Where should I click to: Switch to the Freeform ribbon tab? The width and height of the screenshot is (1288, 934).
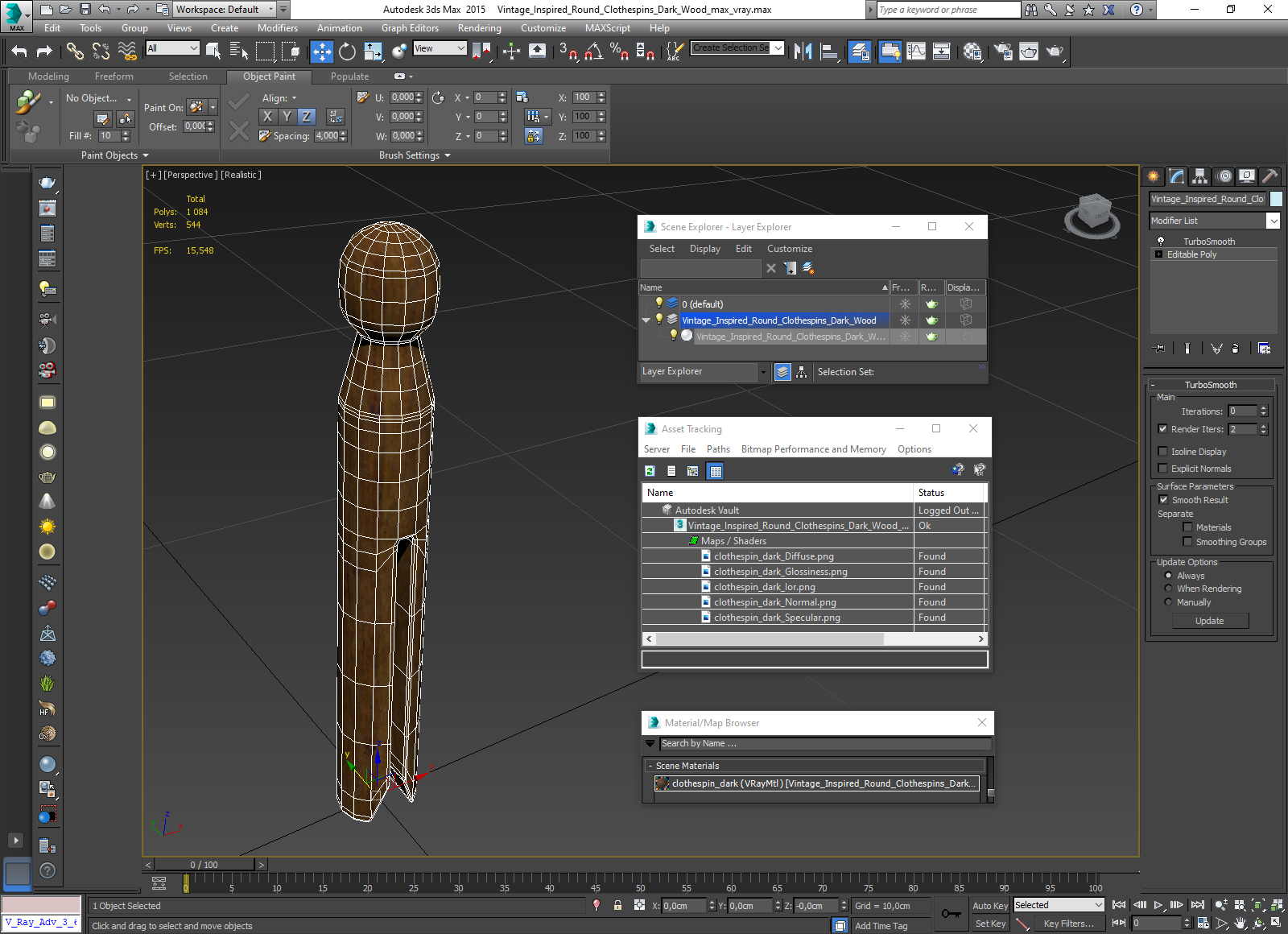pyautogui.click(x=114, y=76)
